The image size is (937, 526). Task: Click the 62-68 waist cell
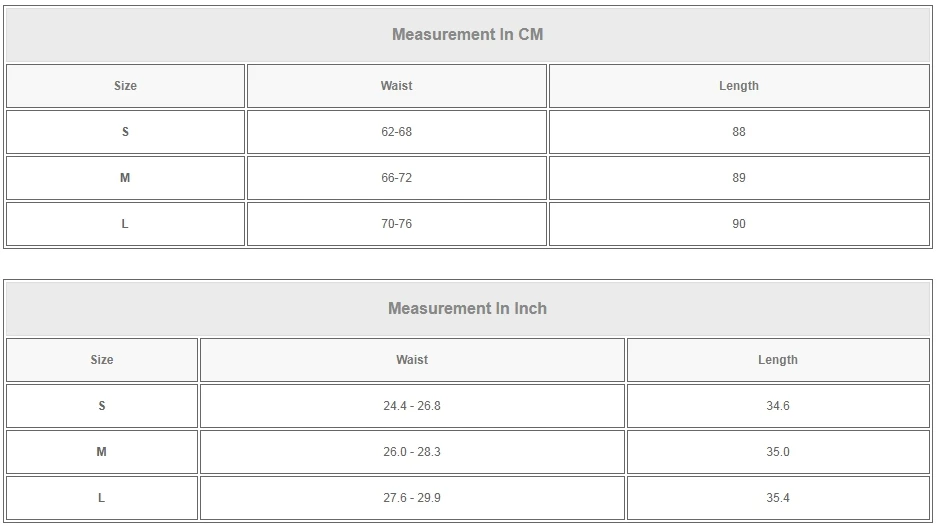click(x=396, y=132)
